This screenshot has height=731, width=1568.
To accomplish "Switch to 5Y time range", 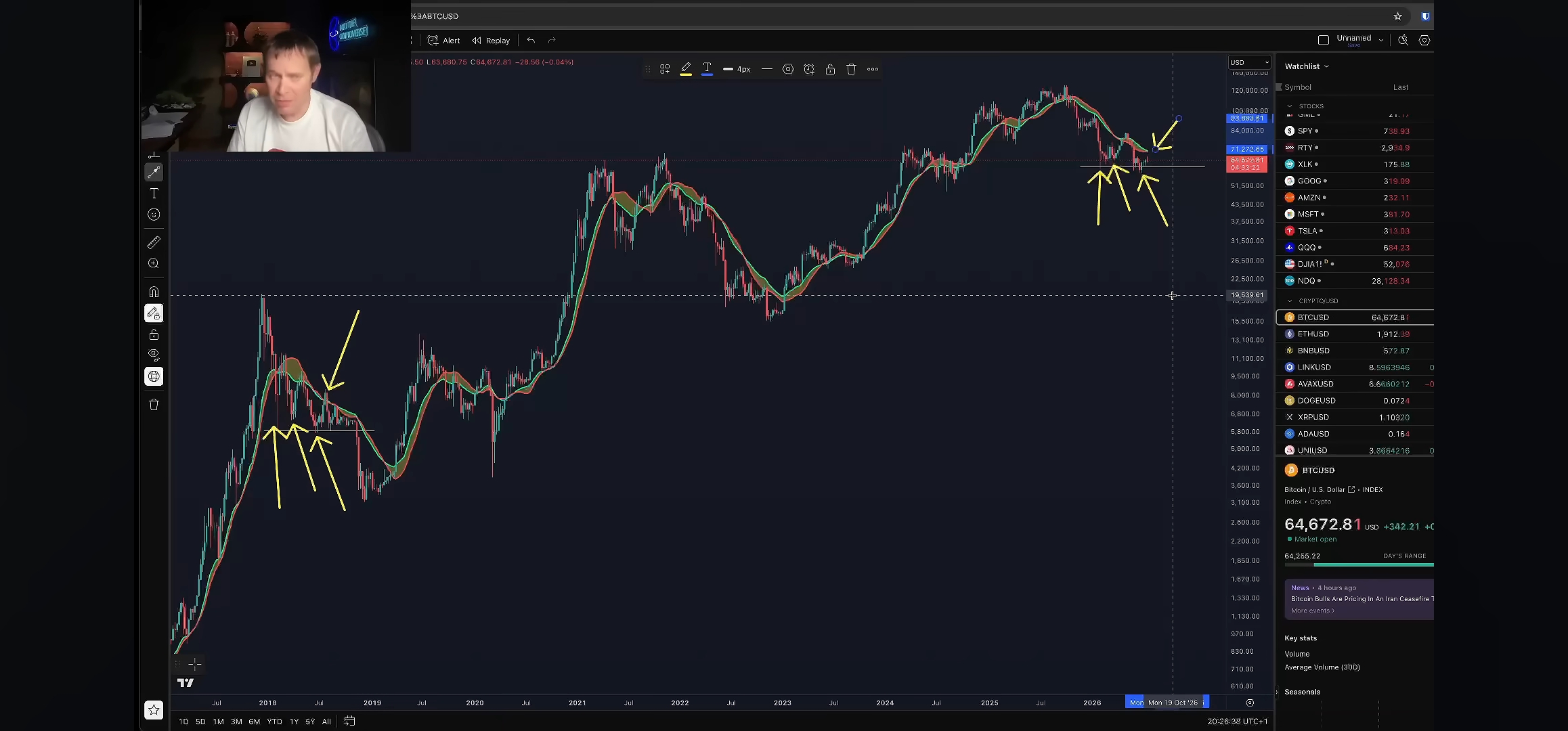I will tap(310, 722).
